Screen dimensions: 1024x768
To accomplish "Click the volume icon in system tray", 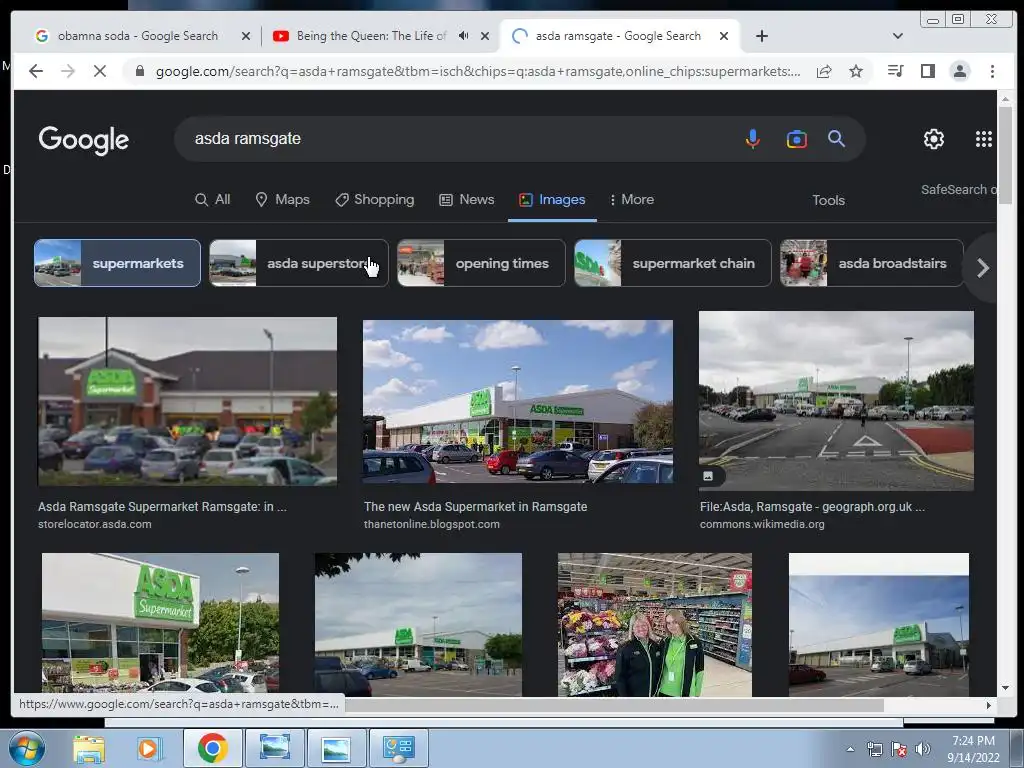I will [922, 749].
